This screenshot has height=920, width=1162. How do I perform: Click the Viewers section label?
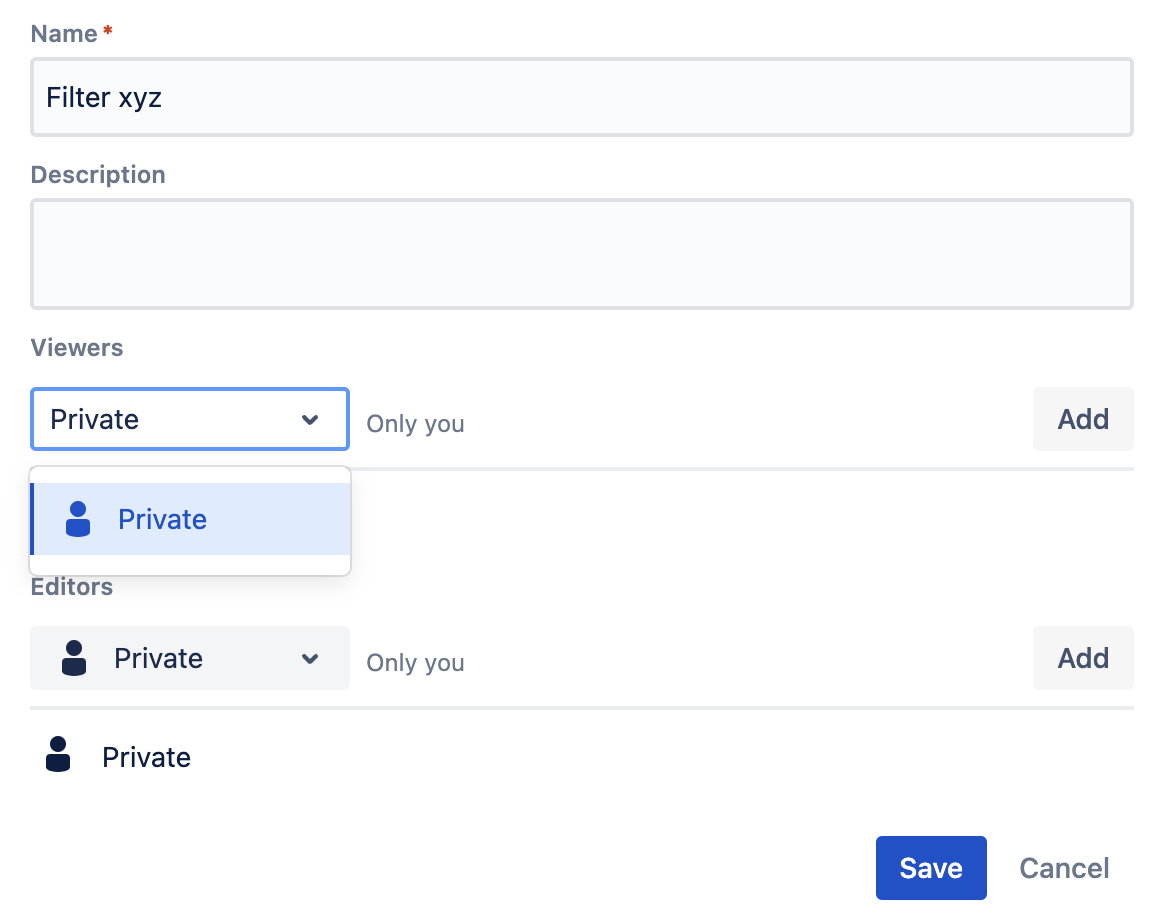77,348
